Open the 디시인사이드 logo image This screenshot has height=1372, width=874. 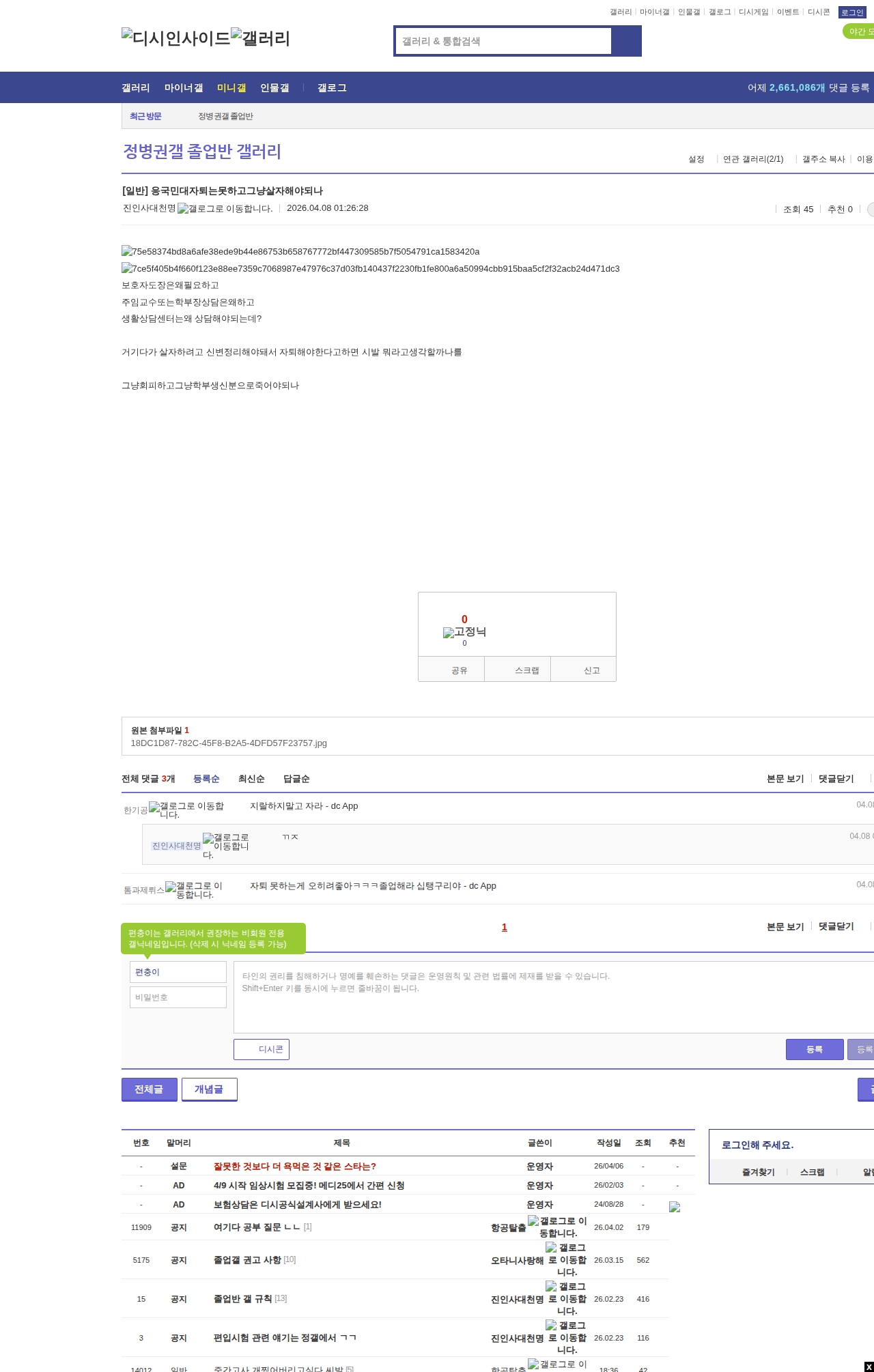[x=176, y=38]
